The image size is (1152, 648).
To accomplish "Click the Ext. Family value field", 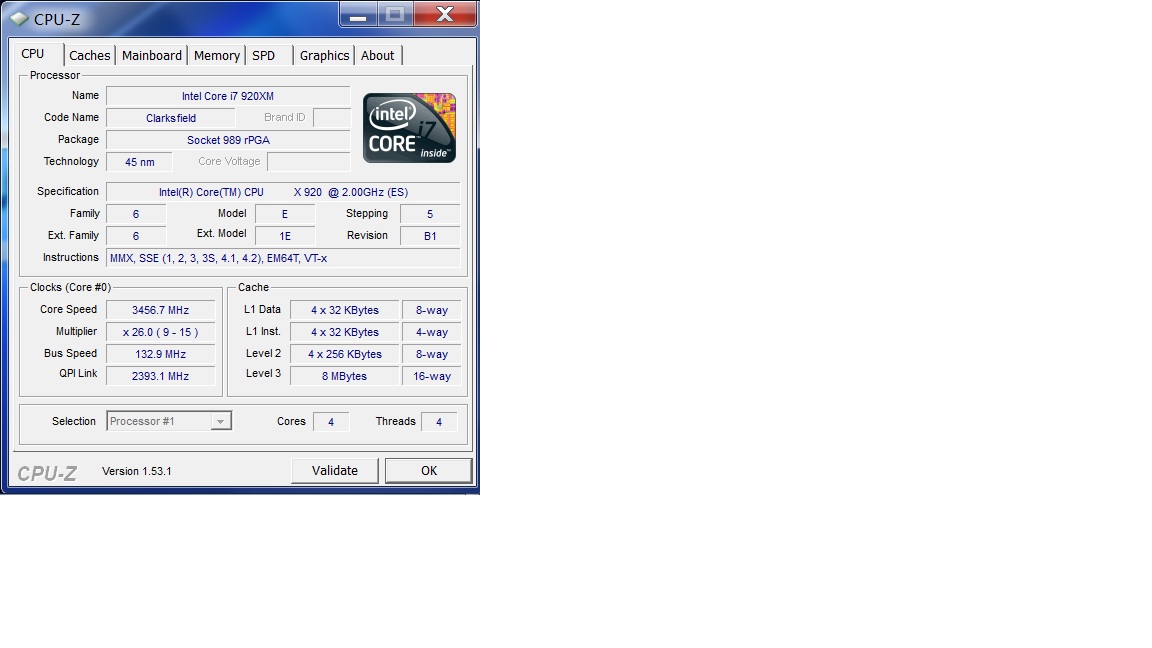I will pyautogui.click(x=136, y=237).
